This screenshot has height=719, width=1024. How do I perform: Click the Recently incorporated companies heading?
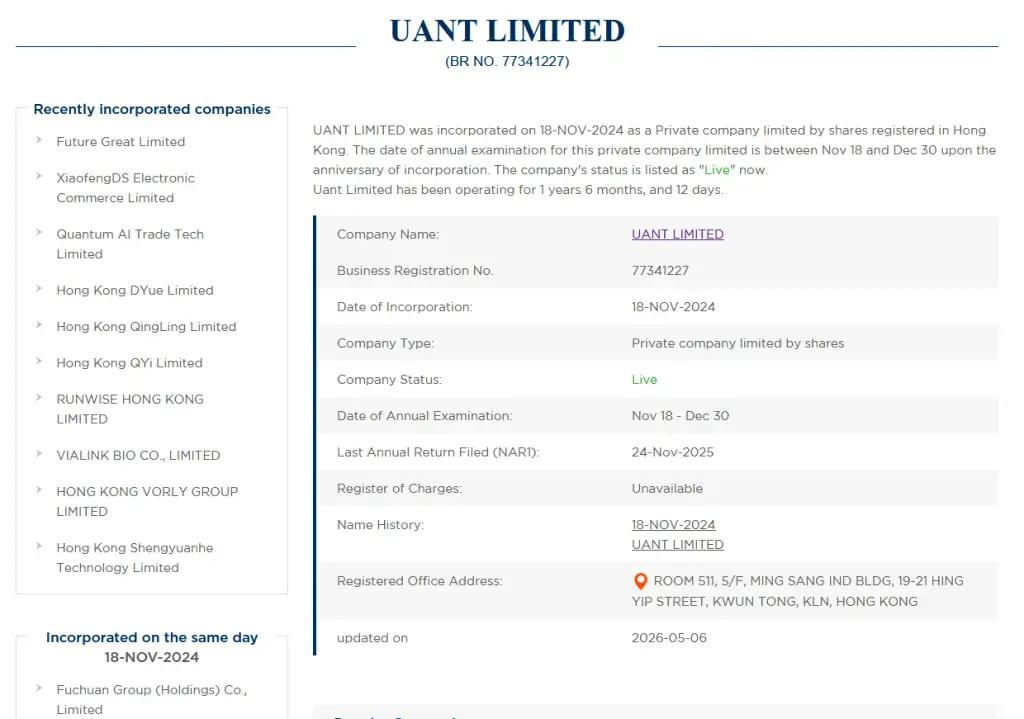pos(152,109)
